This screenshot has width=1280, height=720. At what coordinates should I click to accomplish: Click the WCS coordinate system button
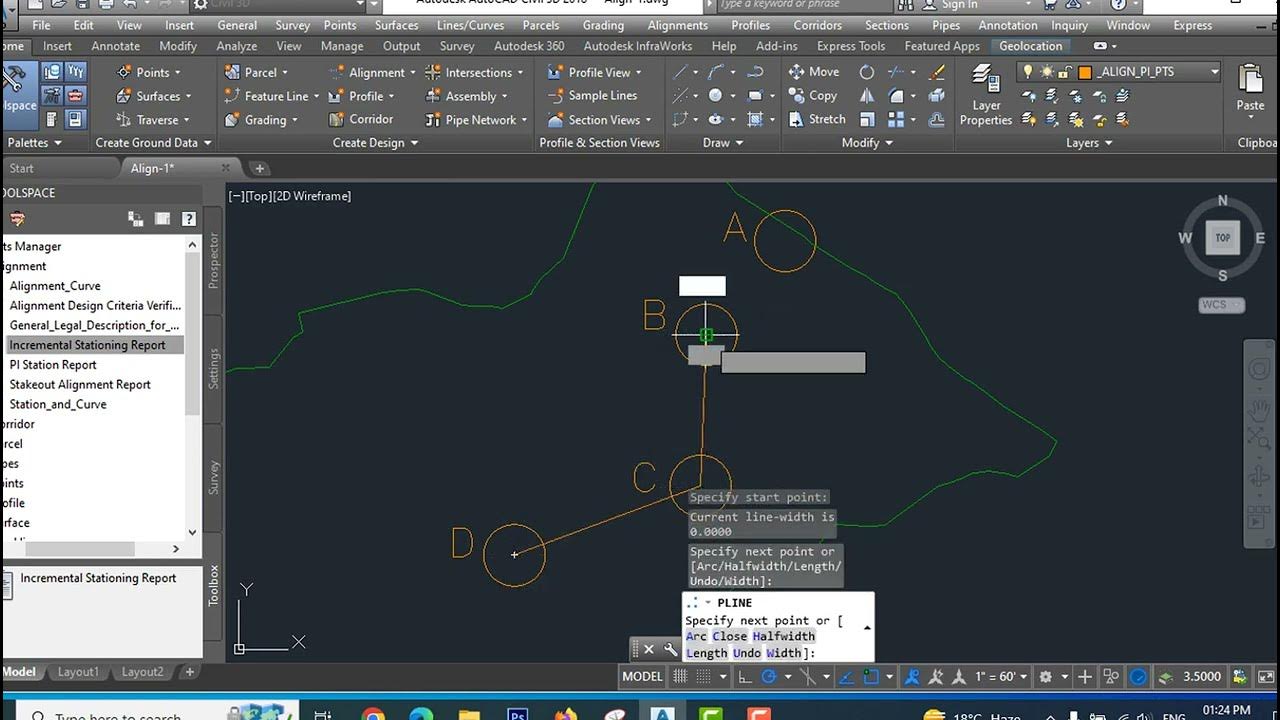pyautogui.click(x=1221, y=305)
